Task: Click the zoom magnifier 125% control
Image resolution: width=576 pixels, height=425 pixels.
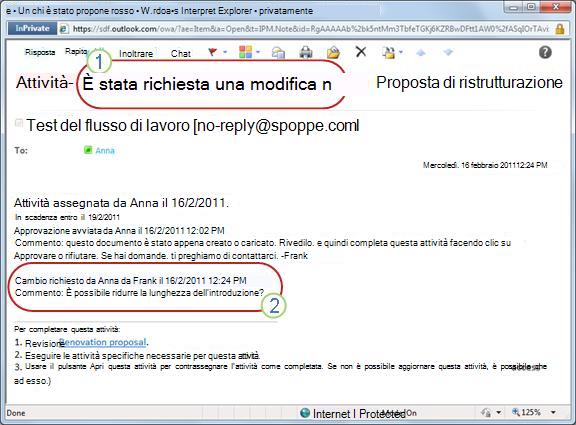Action: pyautogui.click(x=526, y=413)
